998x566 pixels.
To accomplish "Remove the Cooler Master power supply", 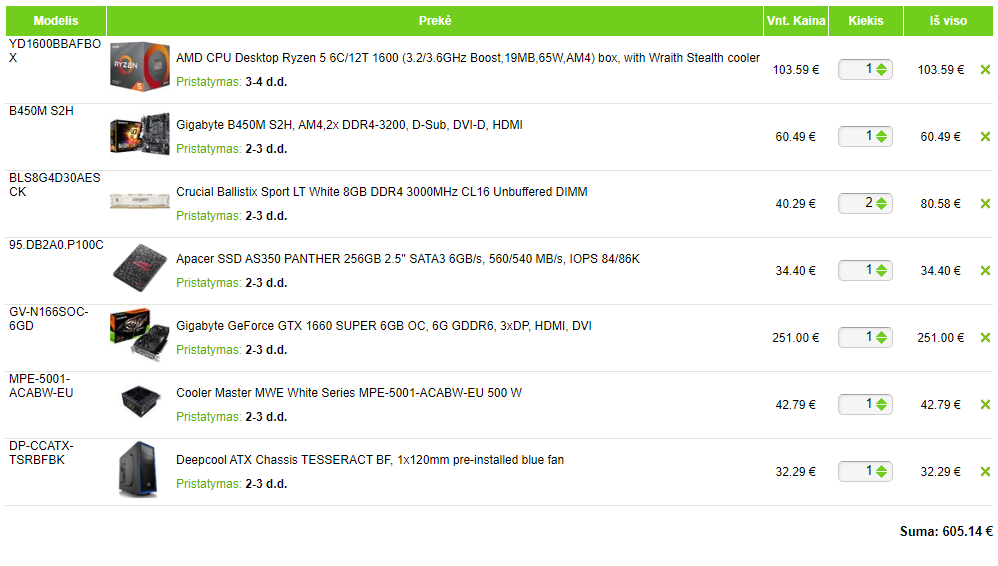I will tap(985, 405).
